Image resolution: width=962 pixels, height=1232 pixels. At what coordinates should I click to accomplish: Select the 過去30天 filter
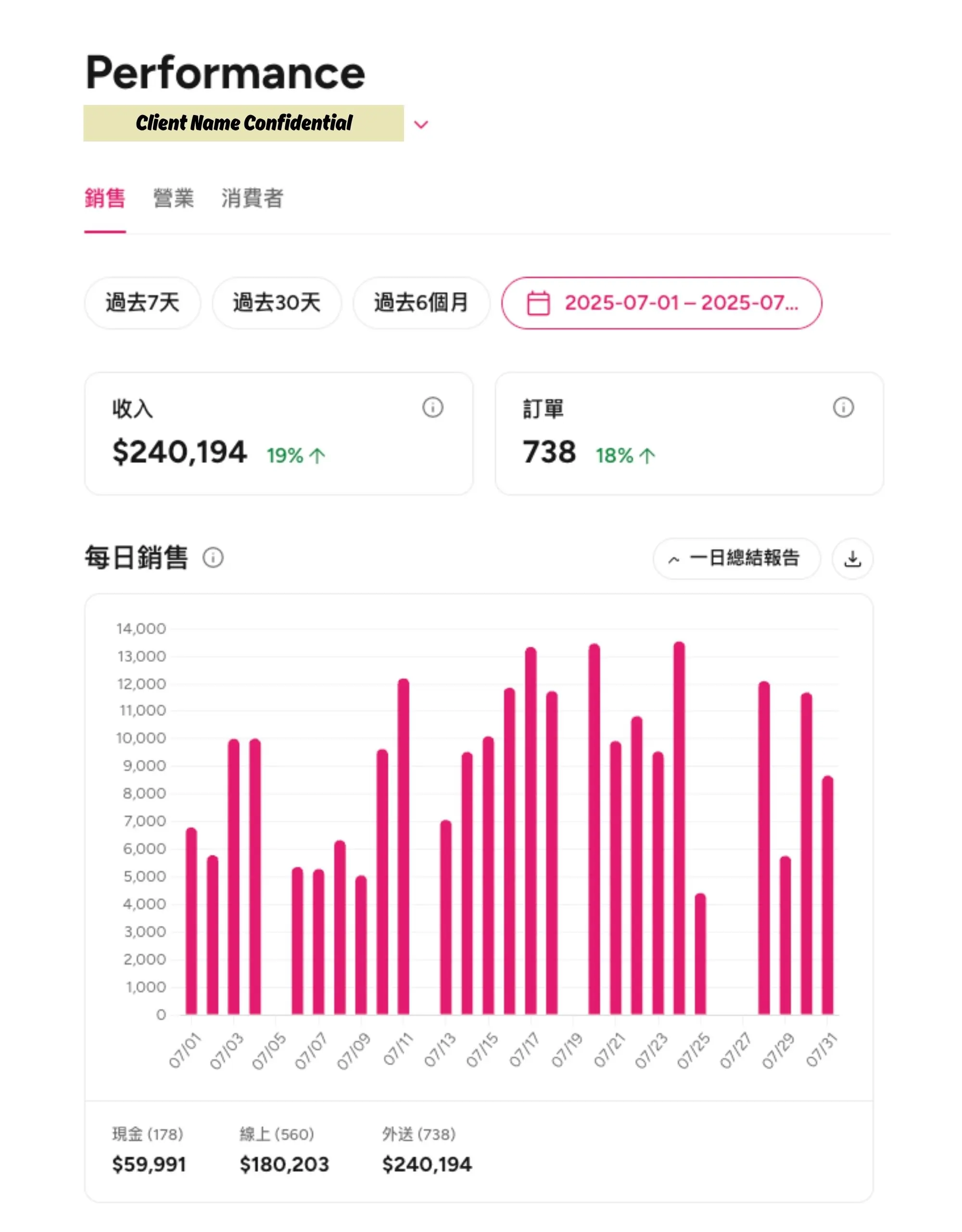pyautogui.click(x=276, y=303)
